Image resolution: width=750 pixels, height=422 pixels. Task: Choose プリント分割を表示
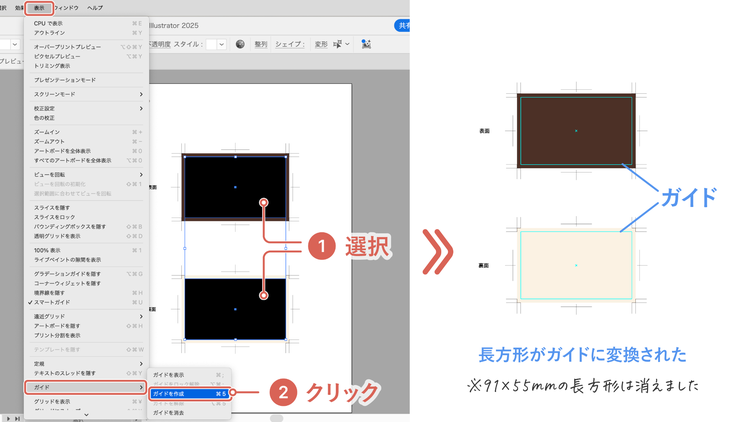click(87, 335)
